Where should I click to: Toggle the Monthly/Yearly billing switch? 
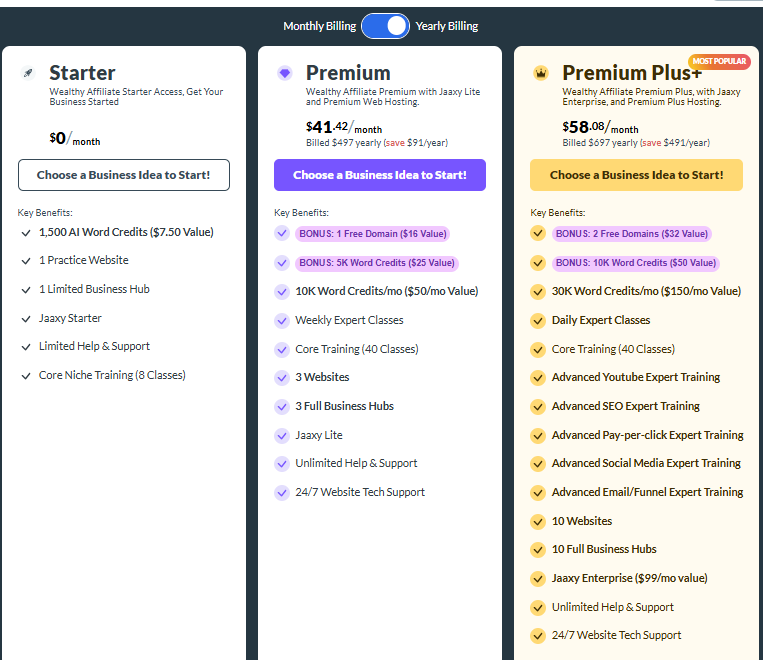coord(385,26)
